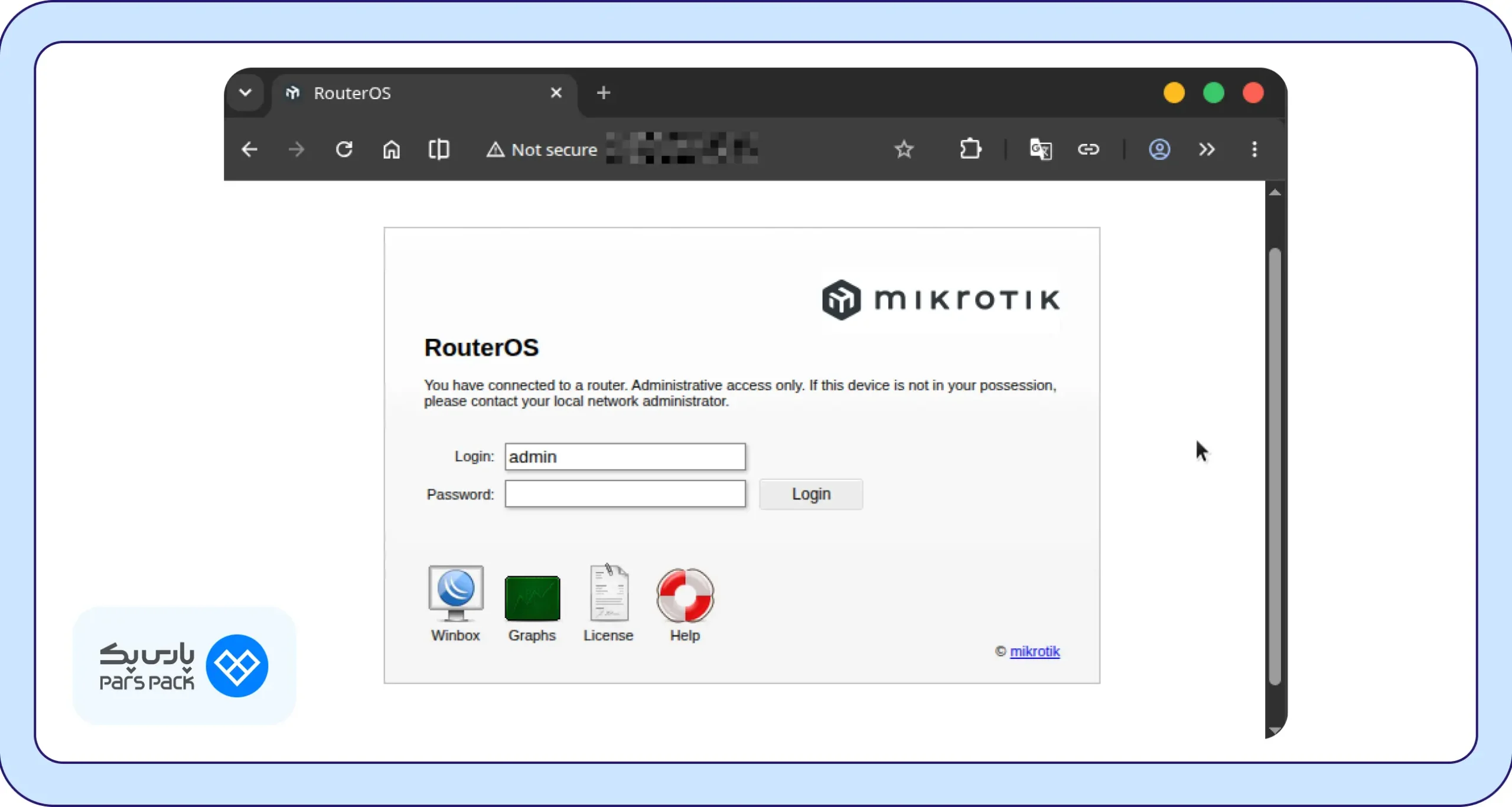Image resolution: width=1512 pixels, height=807 pixels.
Task: Click the vertical scrollbar thumb
Action: 1275,466
